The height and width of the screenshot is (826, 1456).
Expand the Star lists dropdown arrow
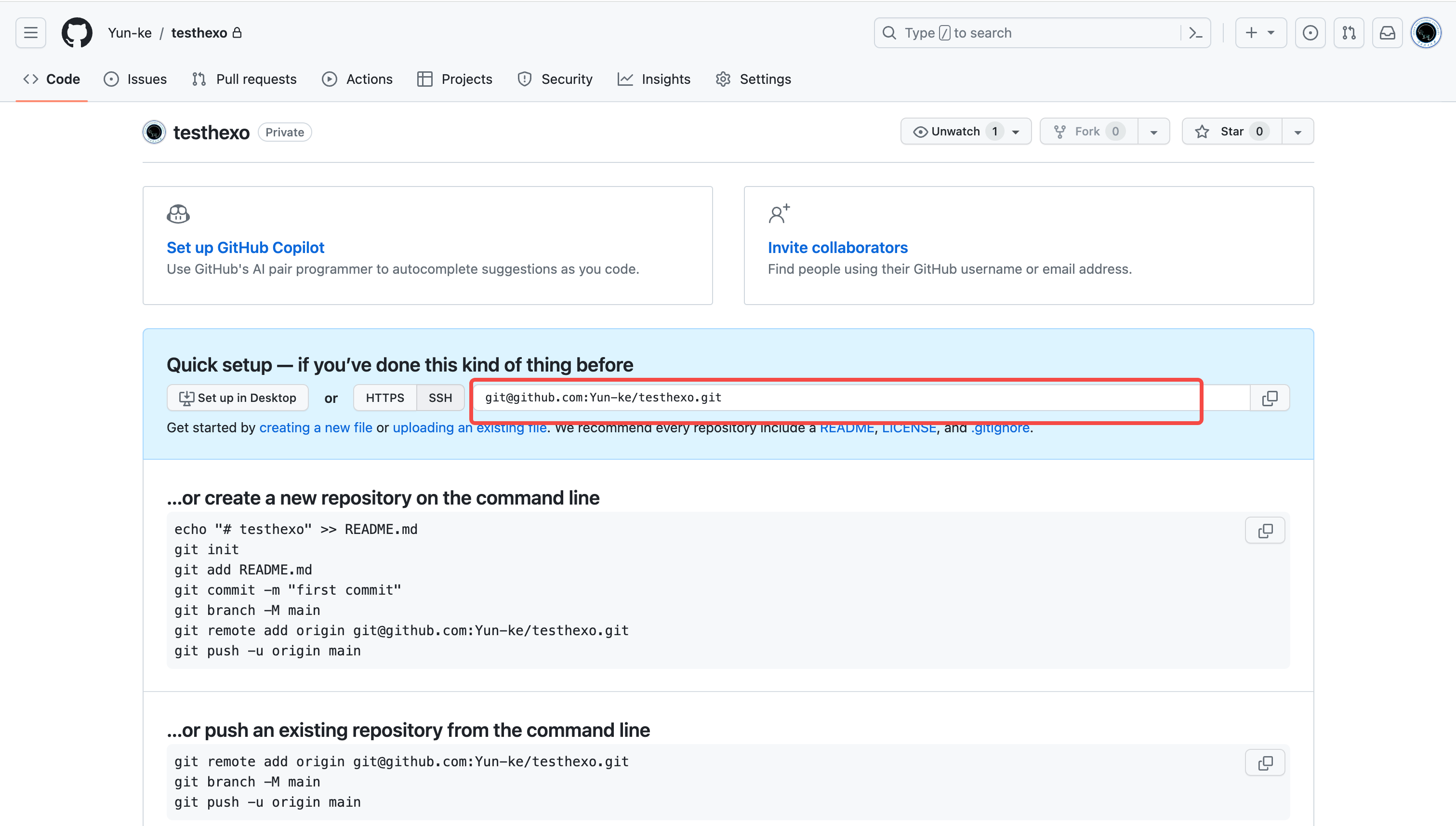(1297, 132)
